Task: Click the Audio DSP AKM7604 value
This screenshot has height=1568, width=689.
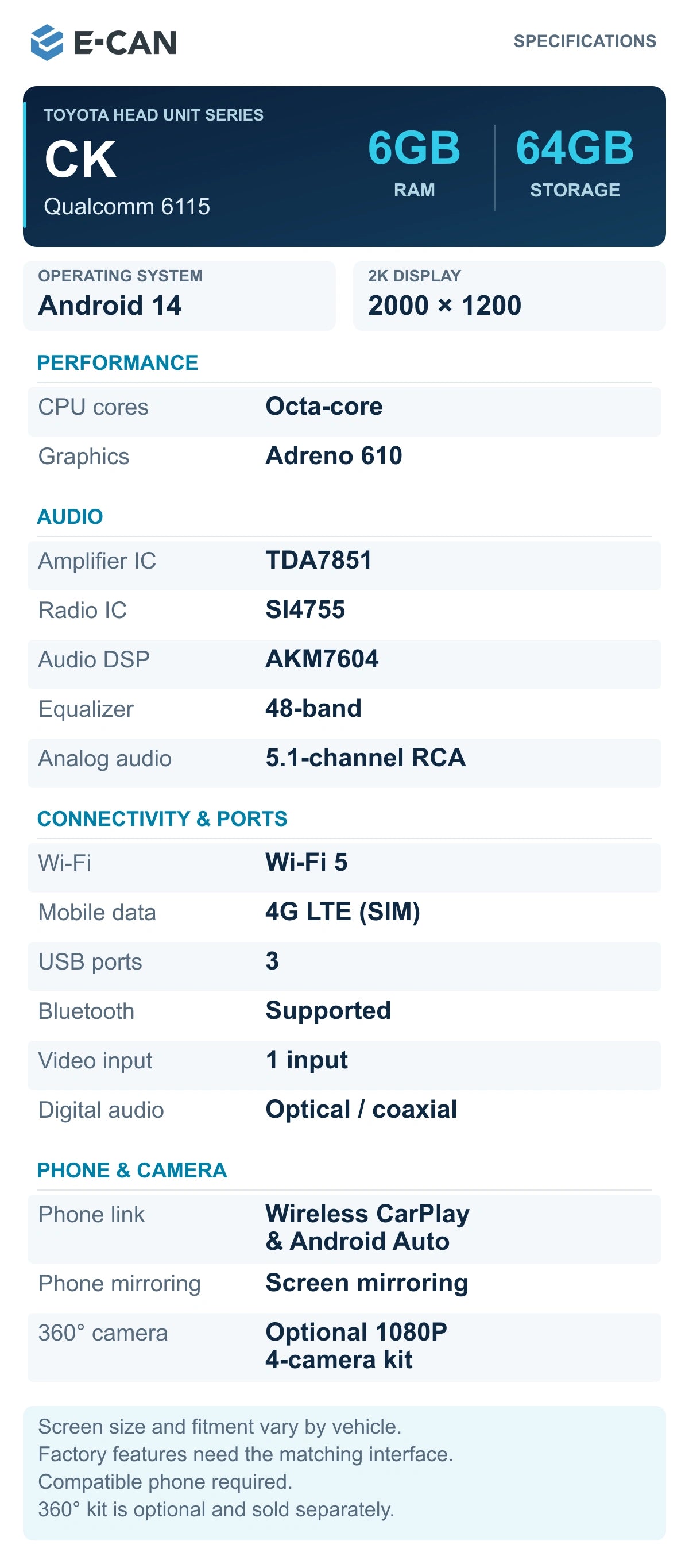Action: coord(322,659)
